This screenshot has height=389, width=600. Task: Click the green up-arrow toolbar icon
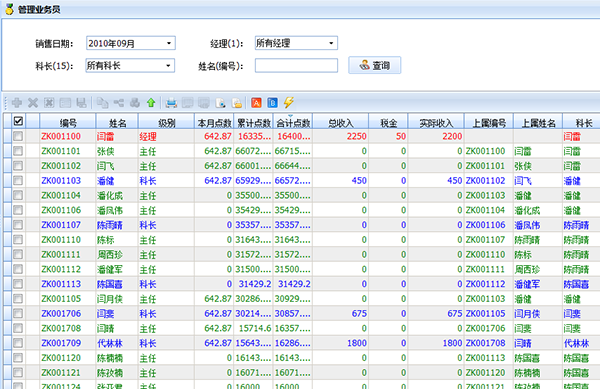pyautogui.click(x=151, y=103)
